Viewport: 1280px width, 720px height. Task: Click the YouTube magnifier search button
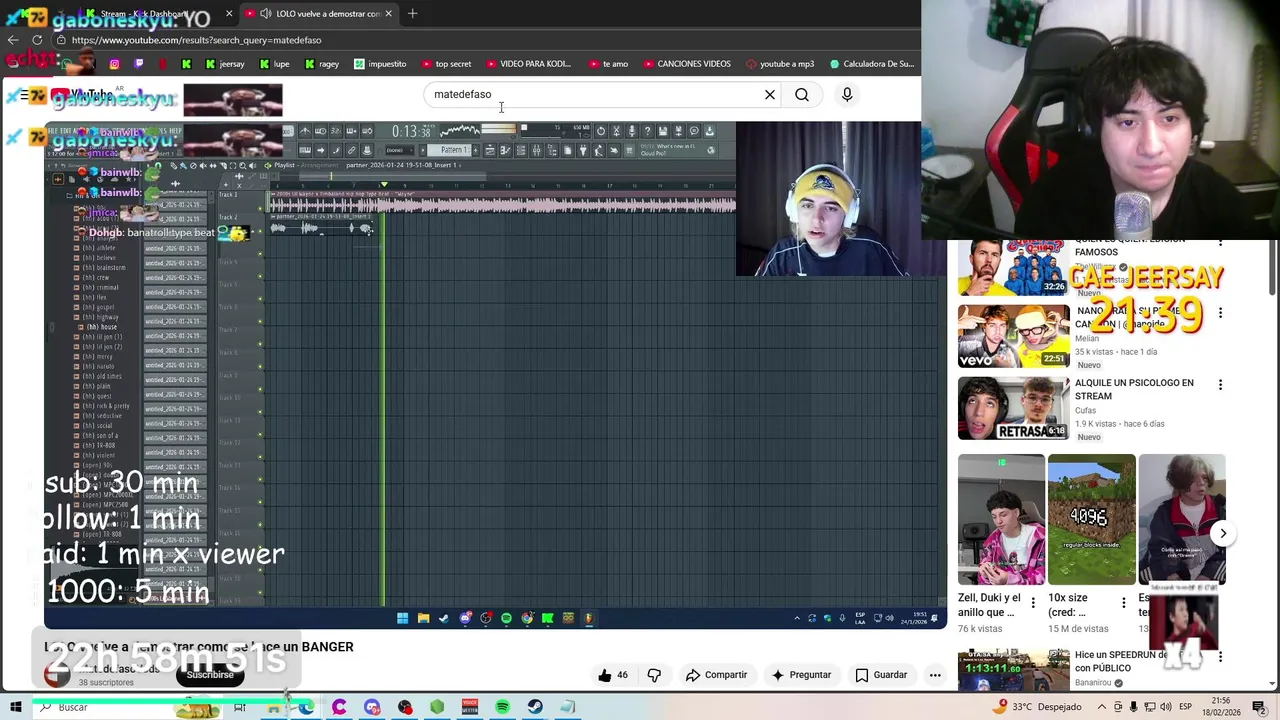[802, 95]
